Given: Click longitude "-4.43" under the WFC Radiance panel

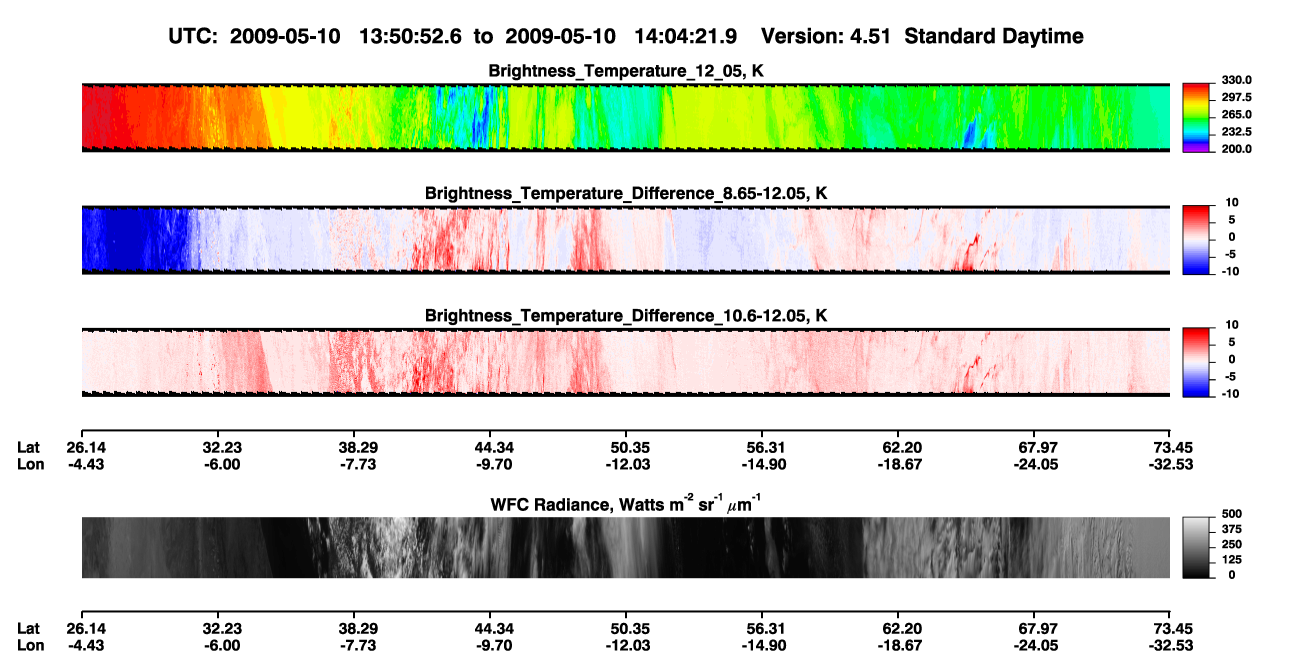Looking at the screenshot, I should [x=87, y=645].
